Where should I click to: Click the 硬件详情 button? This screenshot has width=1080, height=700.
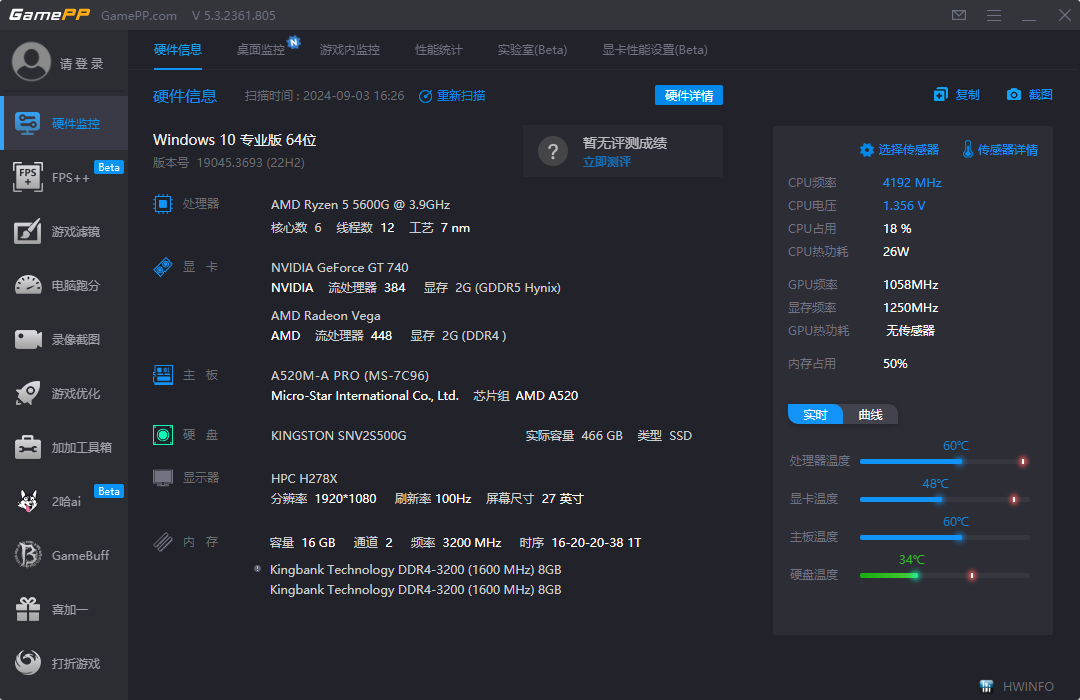click(688, 94)
